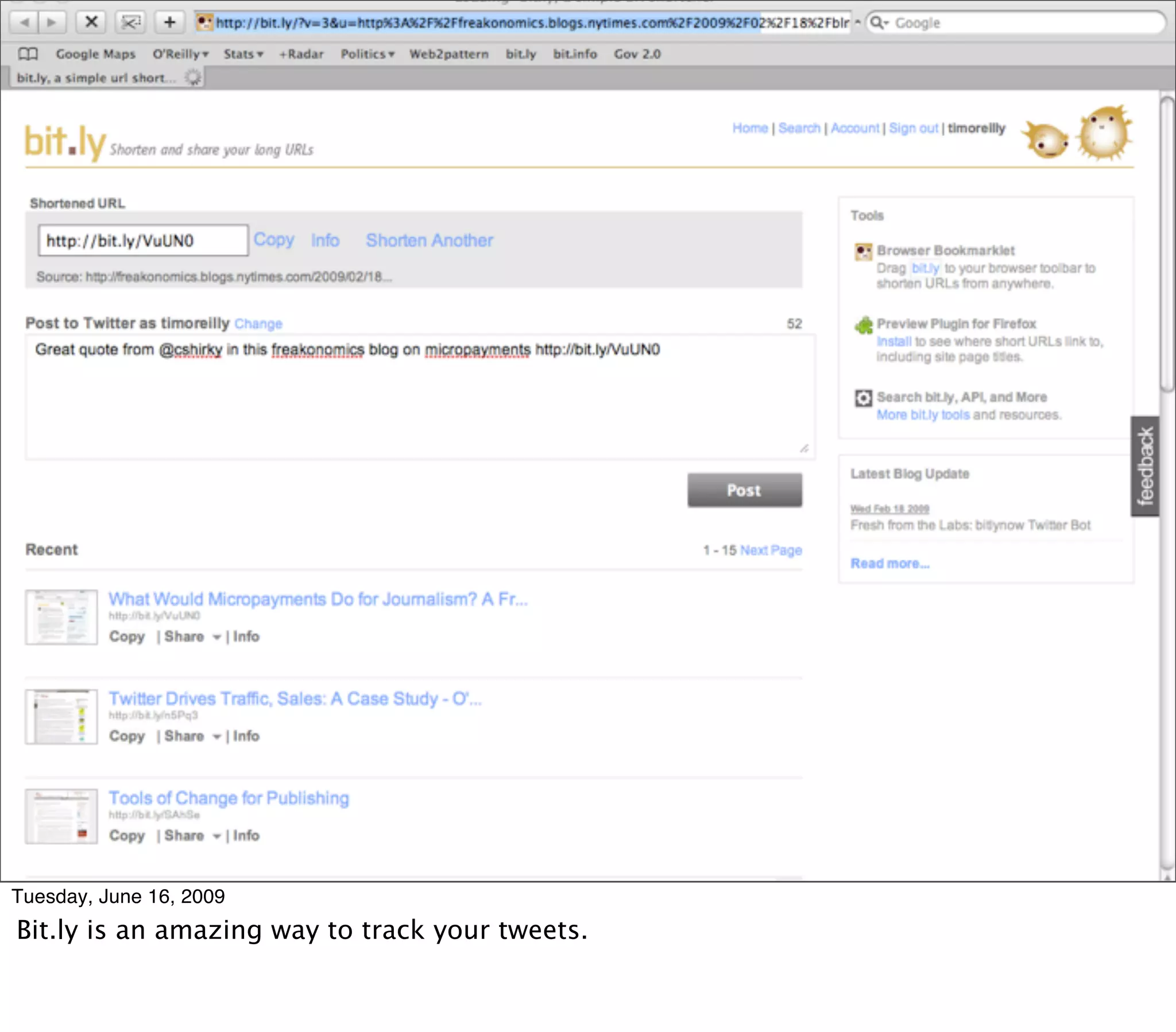Screen dimensions: 1176x1032
Task: Click Read more in Latest Blog Update
Action: click(890, 564)
